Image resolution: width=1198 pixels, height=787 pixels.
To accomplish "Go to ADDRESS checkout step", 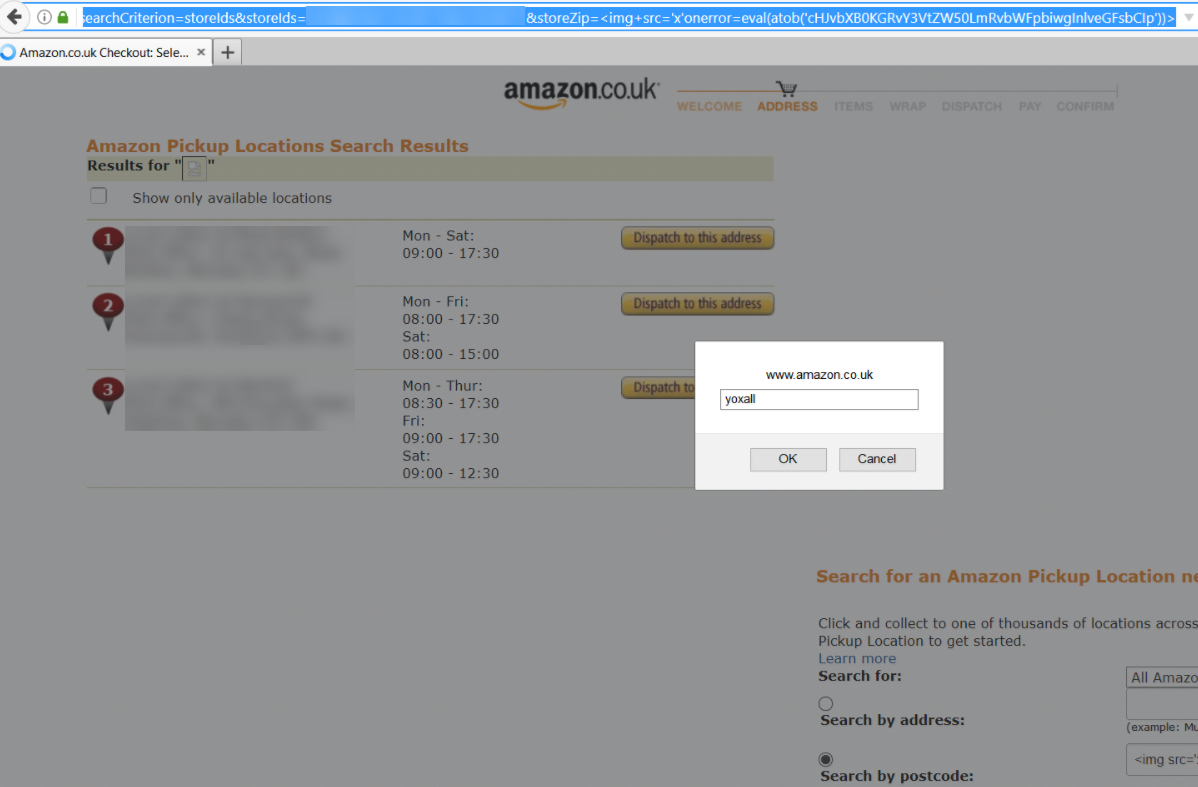I will pos(787,106).
